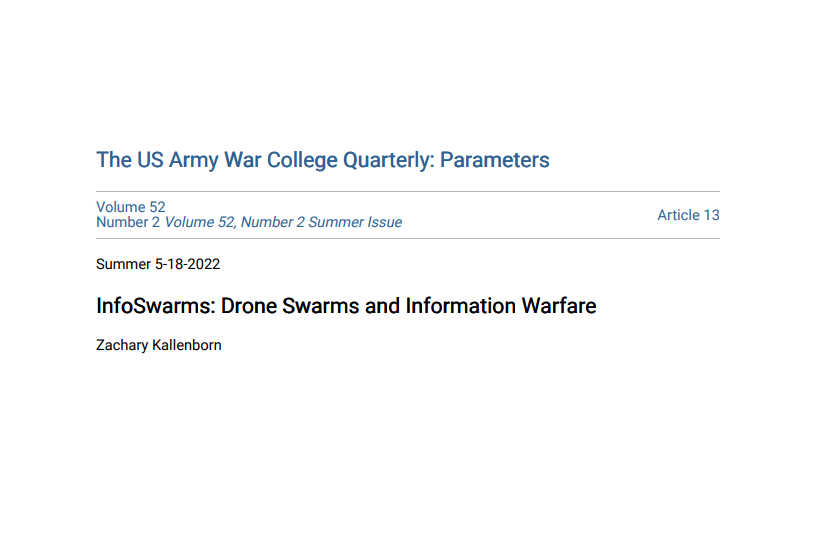The image size is (814, 557).
Task: Click the date 5-18-2022
Action: [x=186, y=264]
